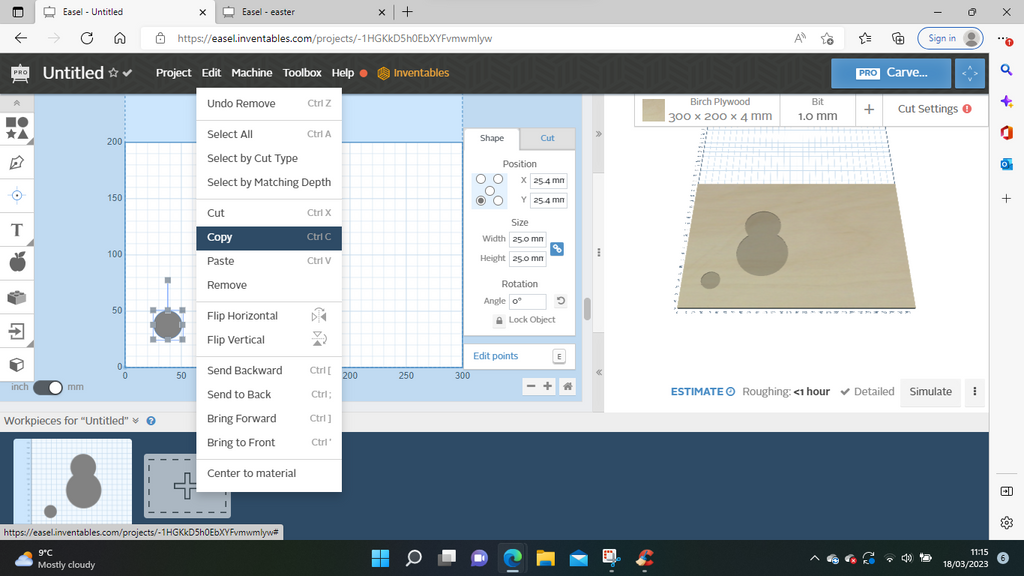
Task: Open the apple icon library
Action: tap(17, 263)
